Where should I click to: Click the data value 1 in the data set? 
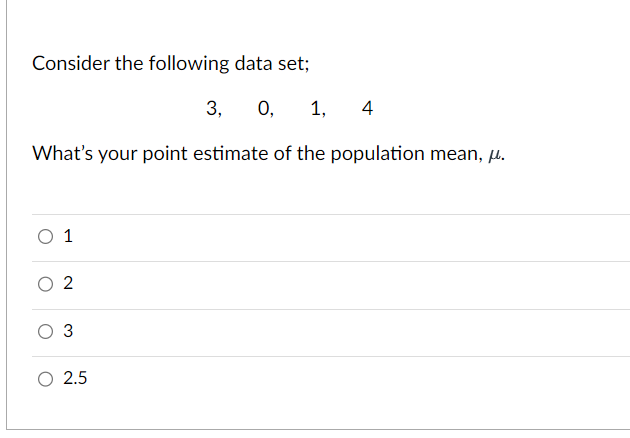[x=316, y=108]
